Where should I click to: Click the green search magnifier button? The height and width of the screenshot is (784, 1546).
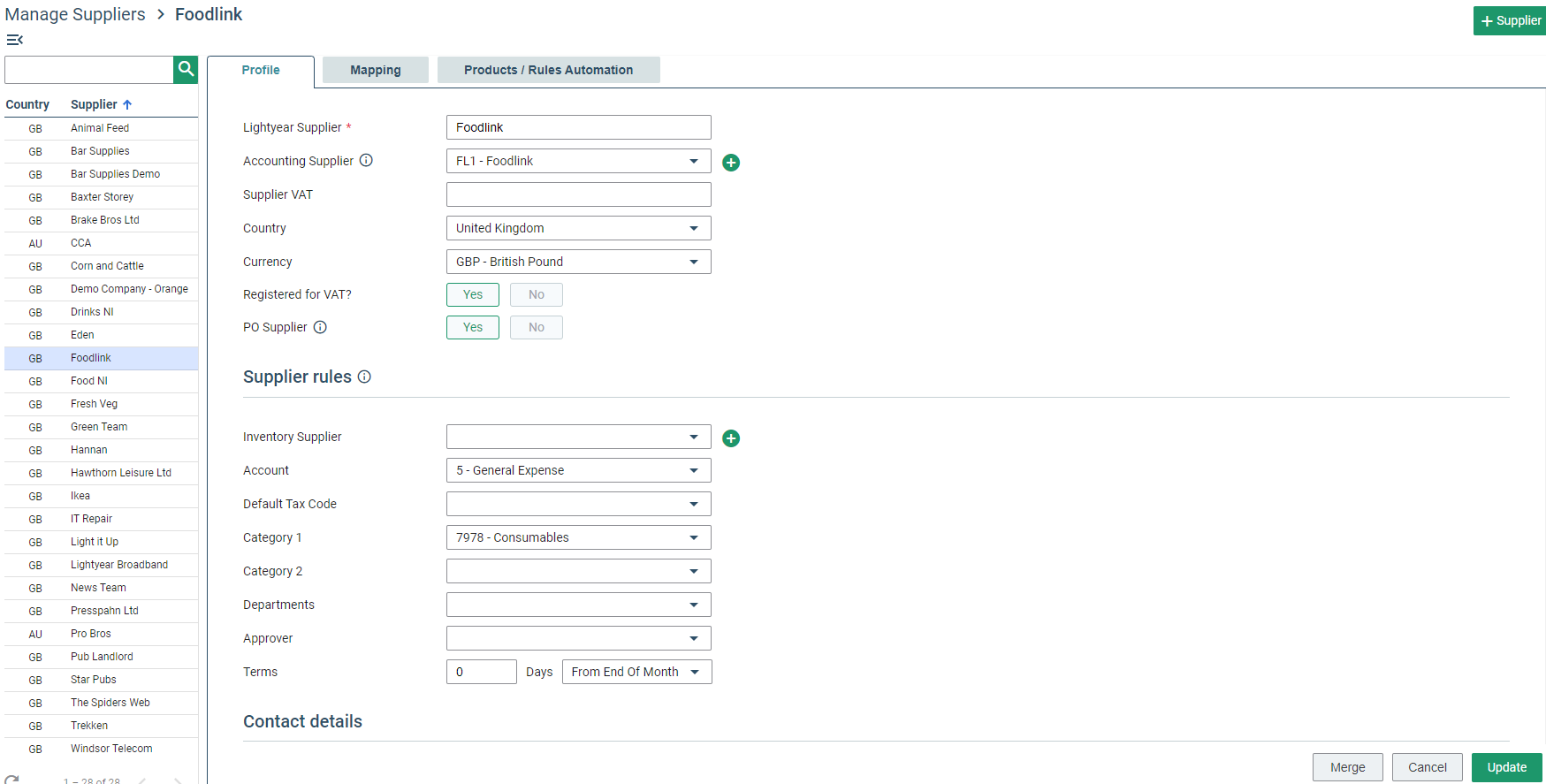(186, 70)
